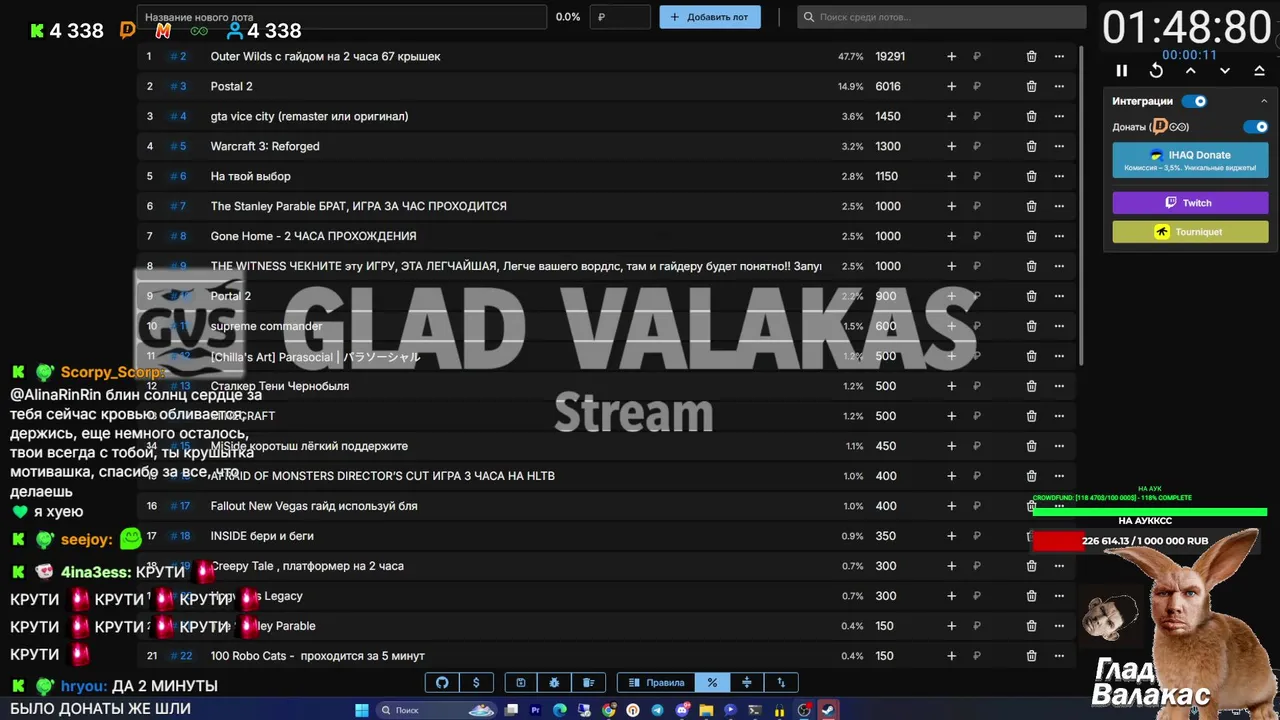Open more options for Warcraft 3: Reforged
Screen dimensions: 1280x720
[x=1059, y=147]
